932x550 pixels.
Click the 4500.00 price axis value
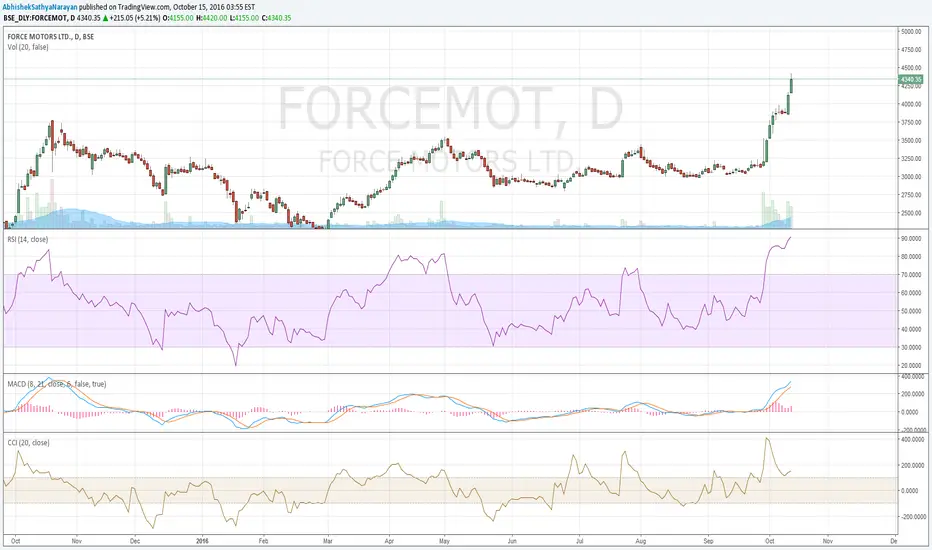911,68
